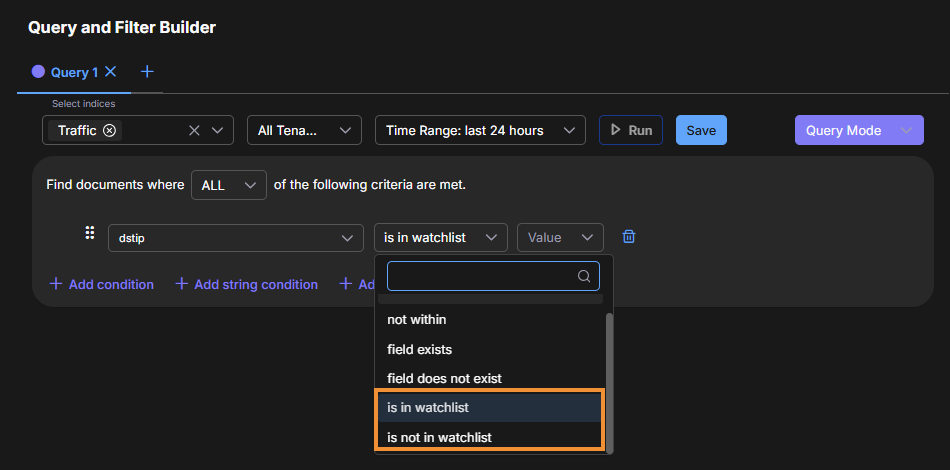950x470 pixels.
Task: Close the Query 1 tab
Action: 111,72
